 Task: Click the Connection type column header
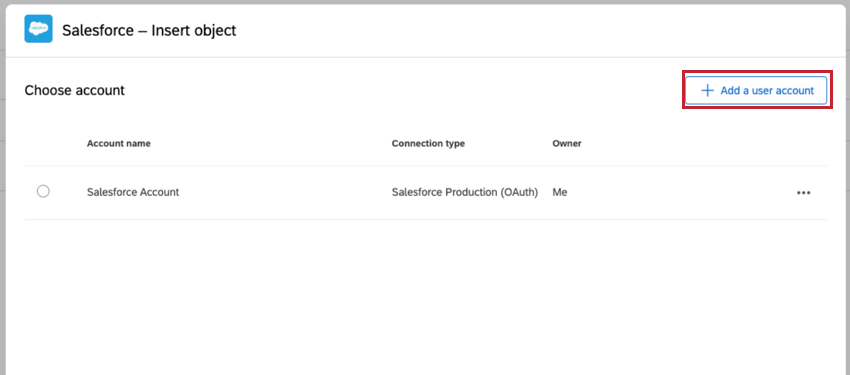coord(428,144)
